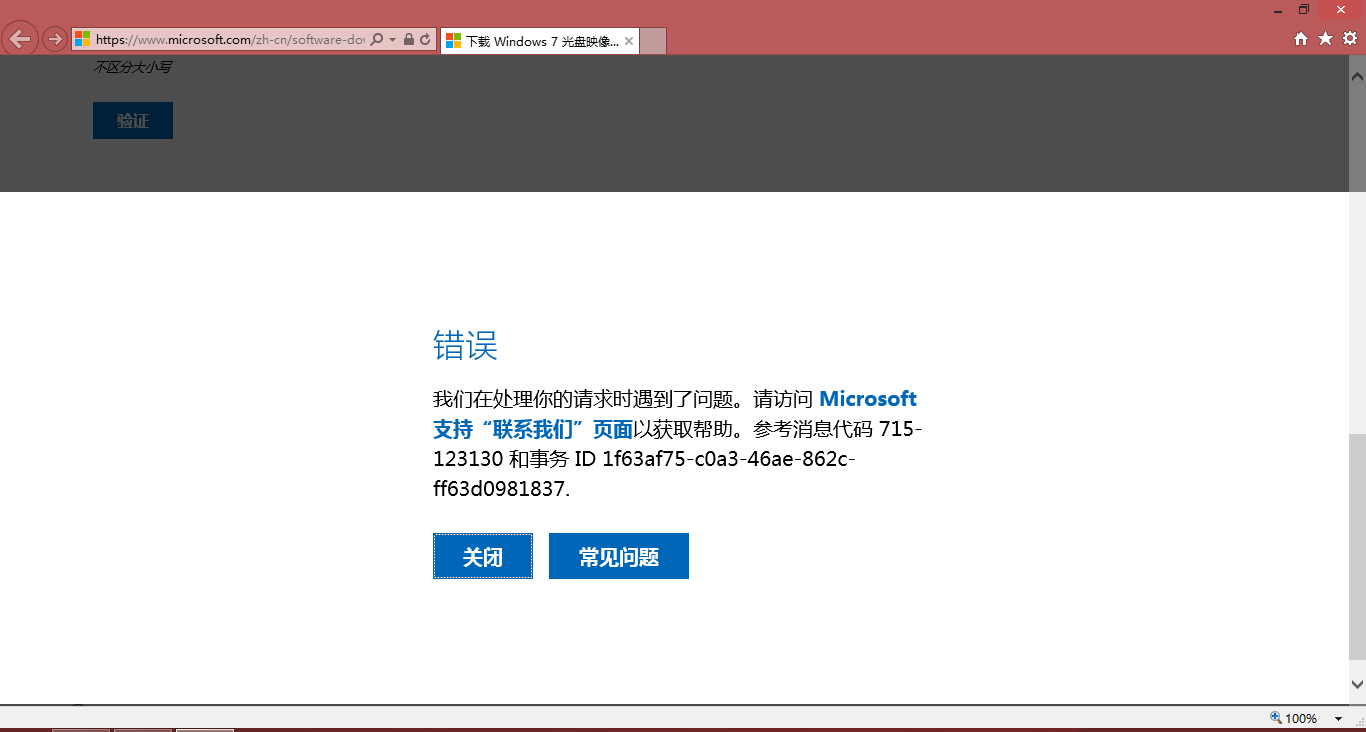The width and height of the screenshot is (1366, 732).
Task: Open a new tab with the blank tab button
Action: pos(652,41)
